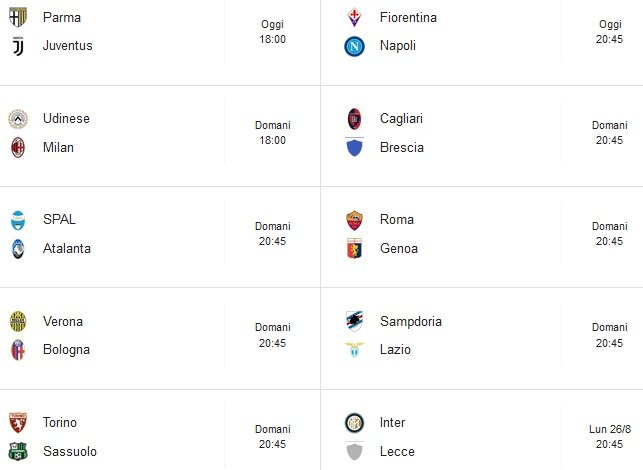Open the Sassuolo team name
Image resolution: width=643 pixels, height=470 pixels.
69,451
